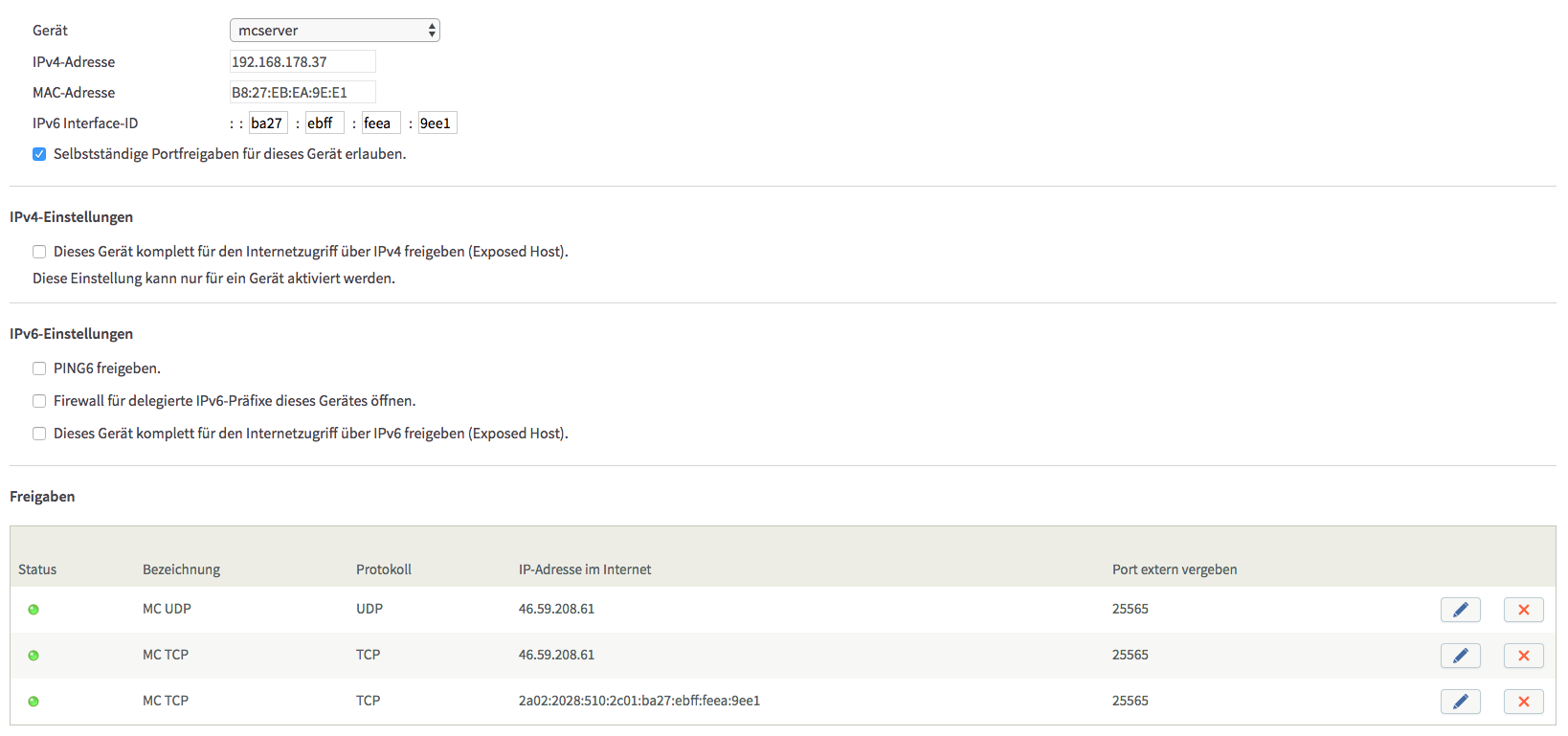Edit the MC UDP port share

click(x=1460, y=610)
